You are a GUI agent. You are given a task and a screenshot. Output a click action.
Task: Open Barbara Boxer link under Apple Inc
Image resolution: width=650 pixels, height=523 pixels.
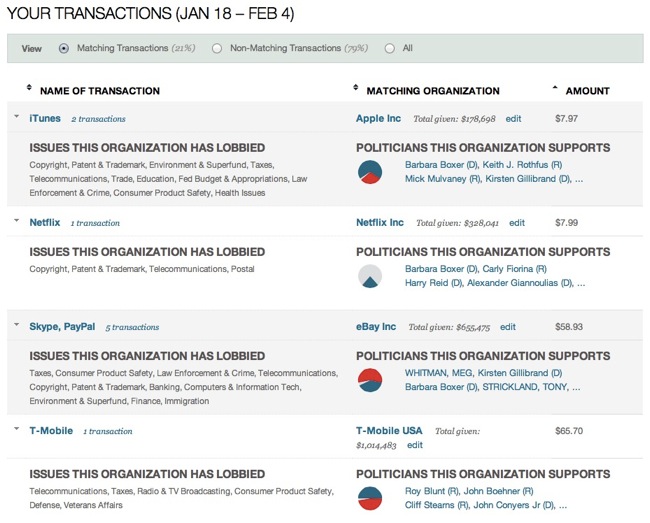[x=441, y=165]
